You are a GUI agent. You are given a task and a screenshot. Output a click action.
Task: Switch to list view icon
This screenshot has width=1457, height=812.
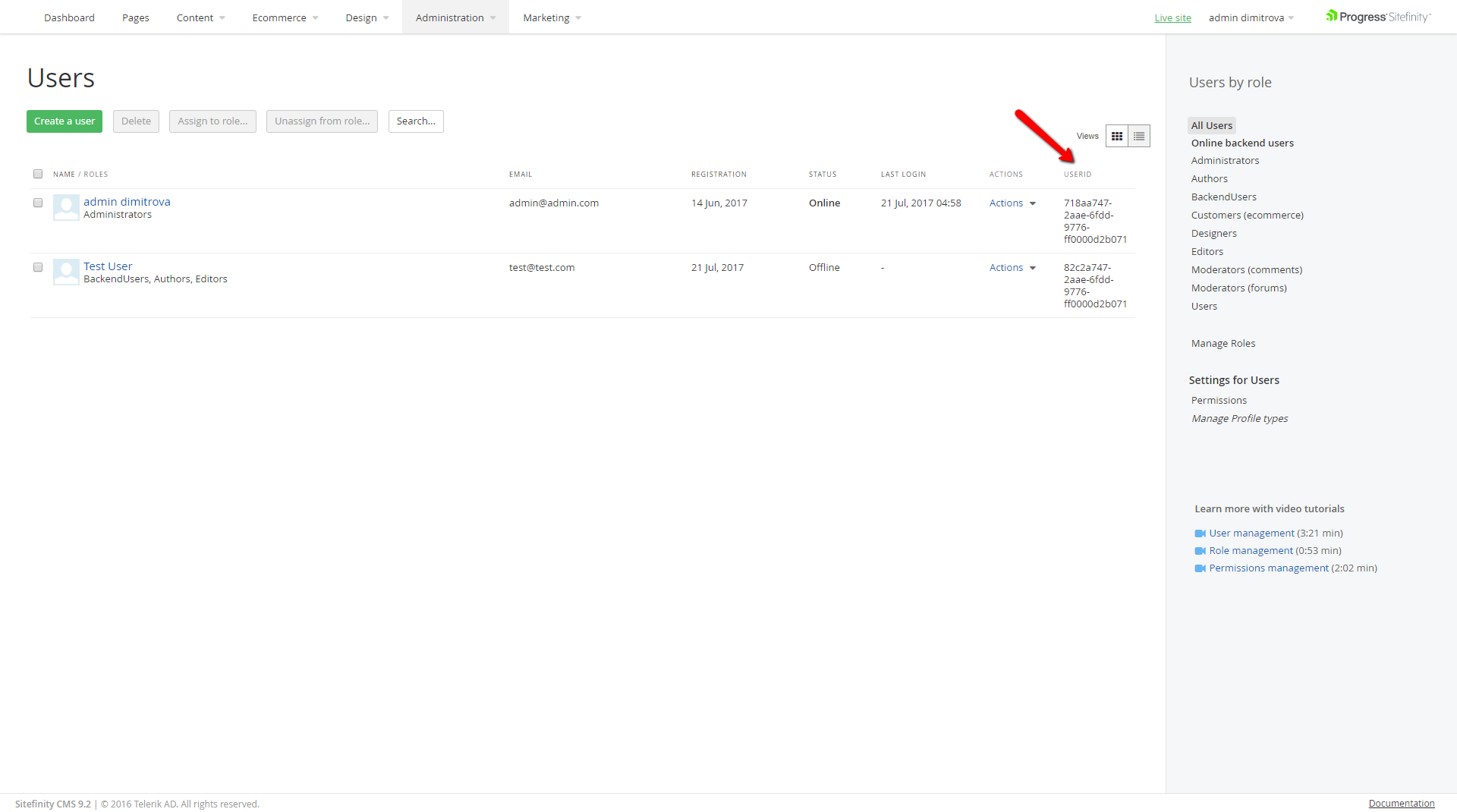(1139, 137)
